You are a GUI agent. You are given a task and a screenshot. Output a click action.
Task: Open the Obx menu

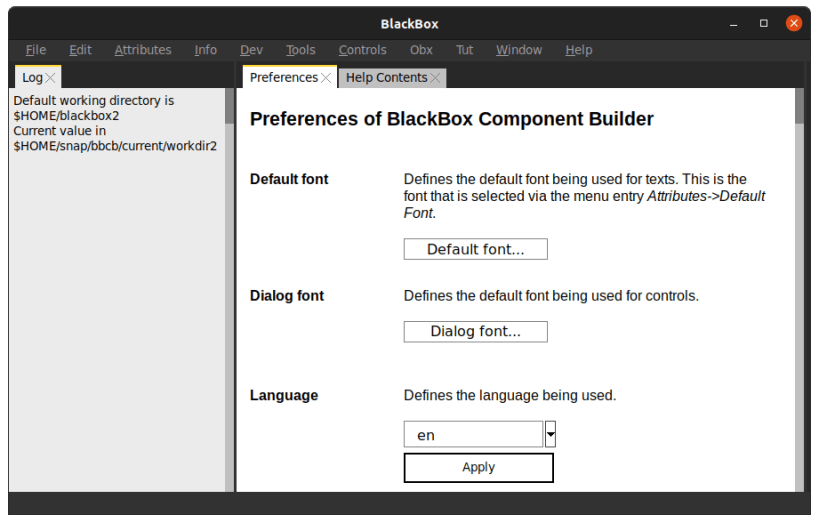click(x=421, y=50)
